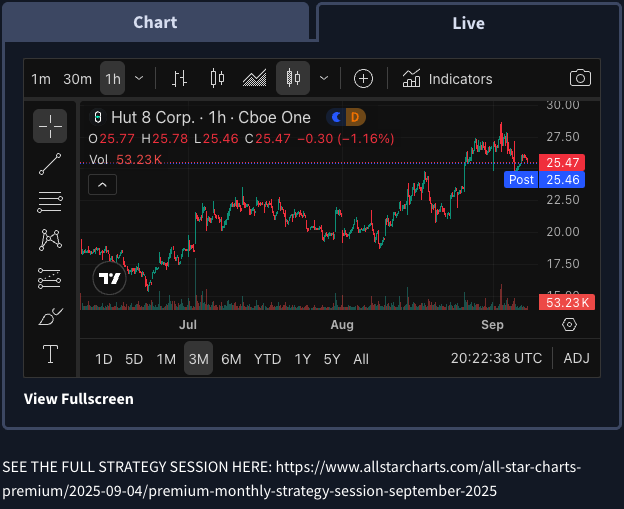
Task: Select the filled Candles chart style icon
Action: tap(293, 78)
